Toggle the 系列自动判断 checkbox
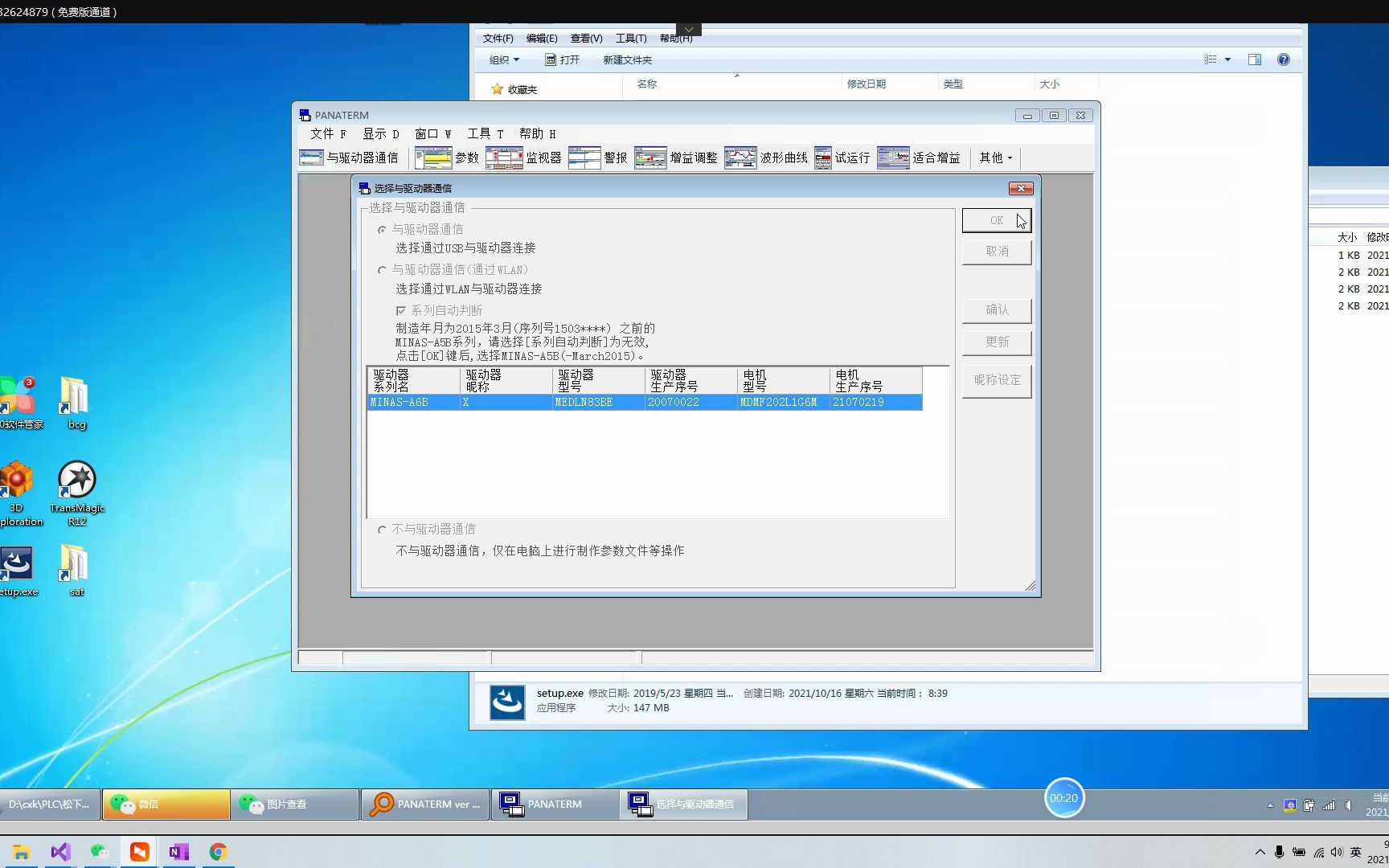Screen dimensions: 1389x868 pyautogui.click(x=400, y=310)
